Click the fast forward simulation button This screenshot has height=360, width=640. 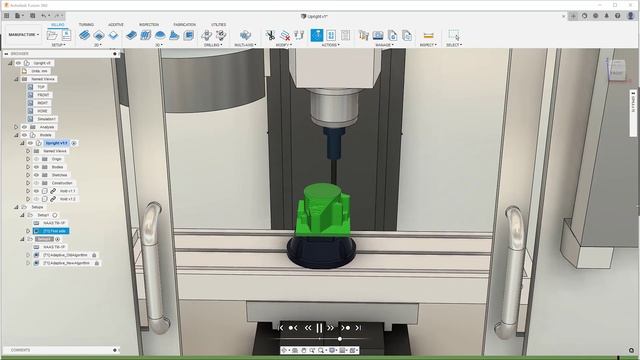pyautogui.click(x=331, y=328)
